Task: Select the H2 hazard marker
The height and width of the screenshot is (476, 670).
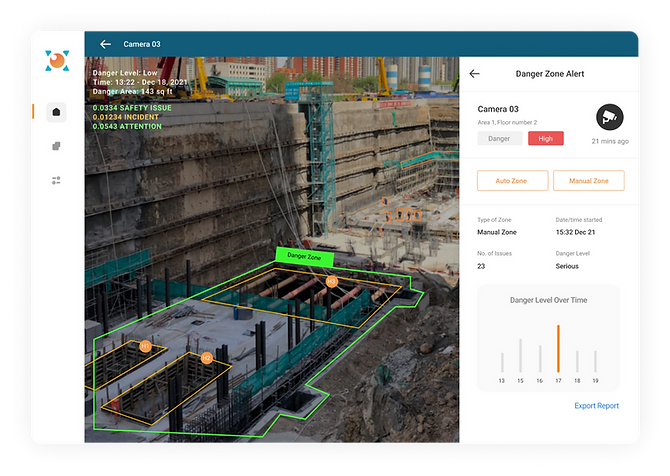Action: (206, 358)
